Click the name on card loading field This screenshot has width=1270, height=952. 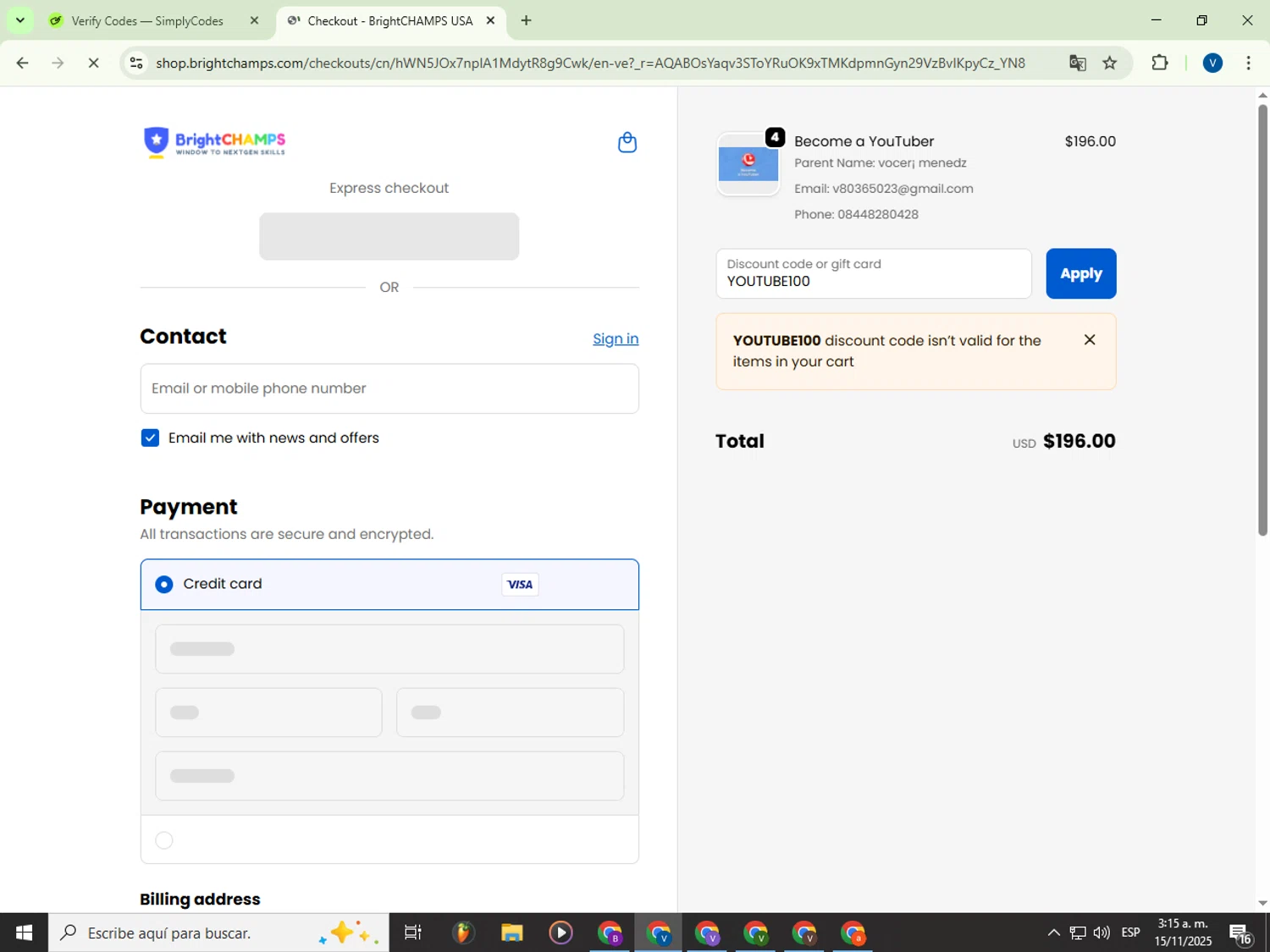(x=389, y=776)
